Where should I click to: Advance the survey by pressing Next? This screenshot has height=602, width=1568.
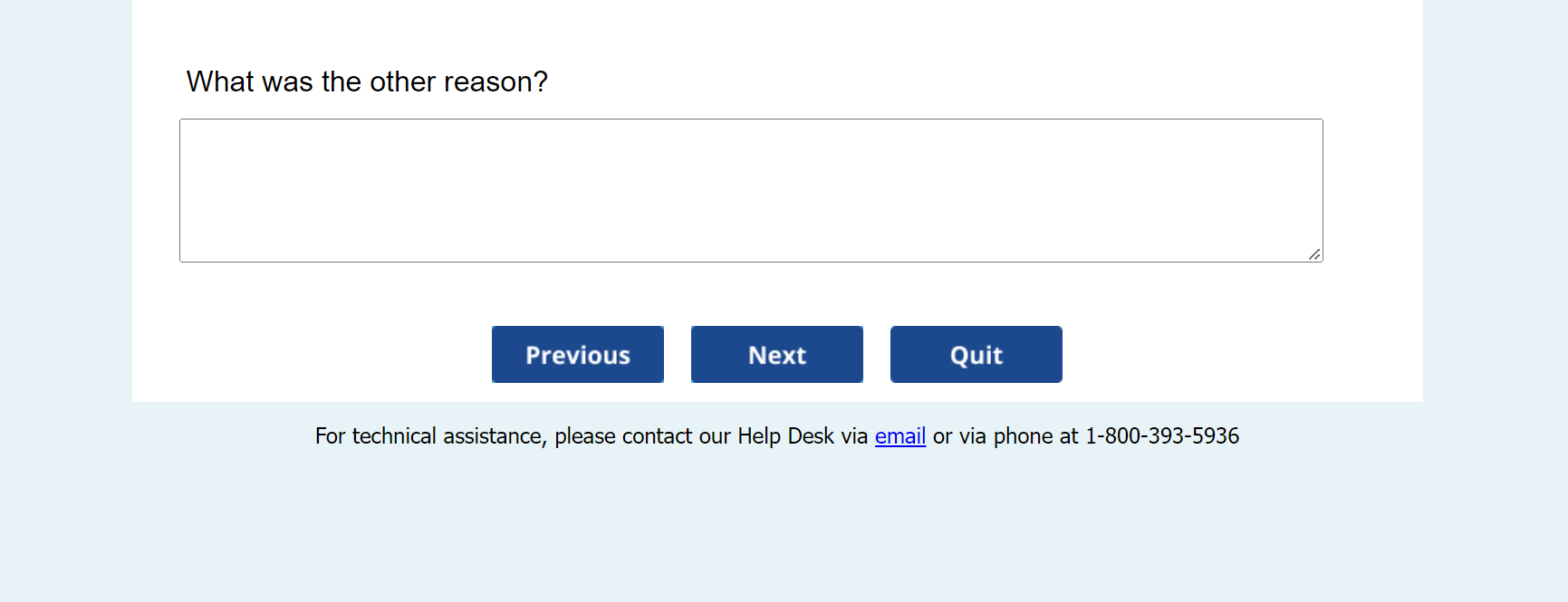(x=777, y=355)
